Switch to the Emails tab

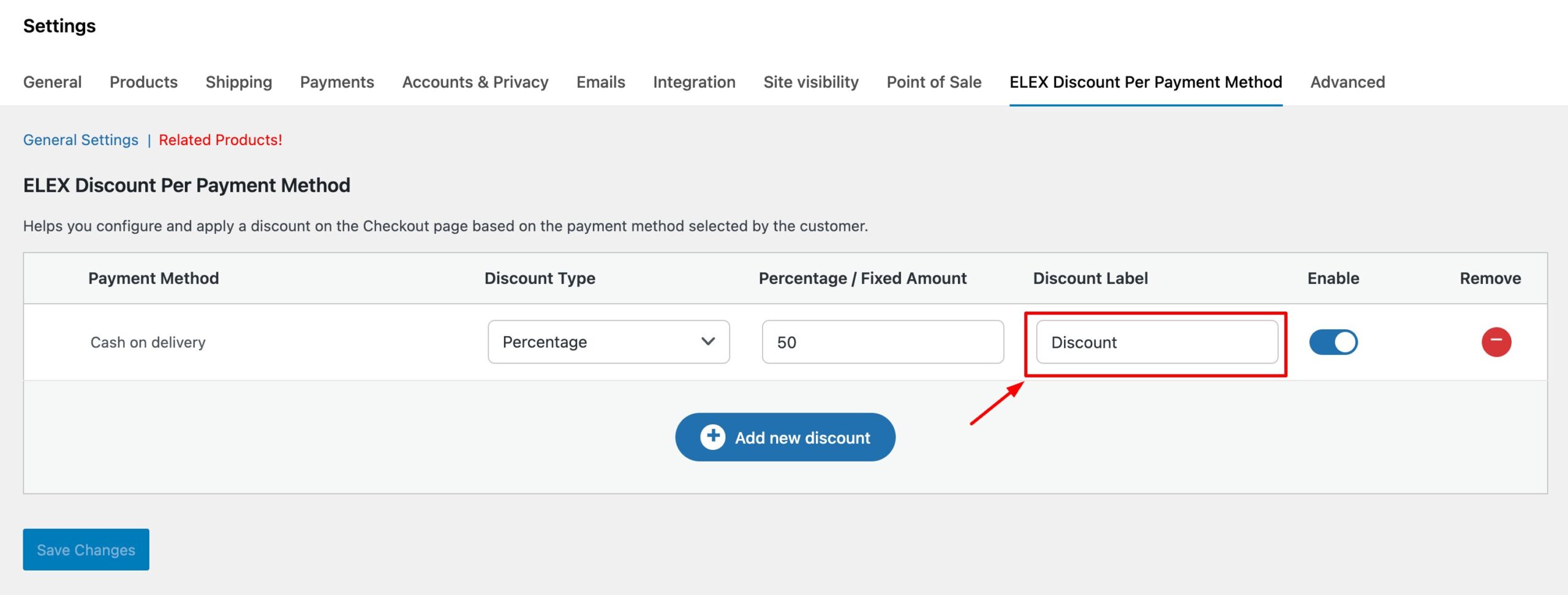(x=601, y=82)
